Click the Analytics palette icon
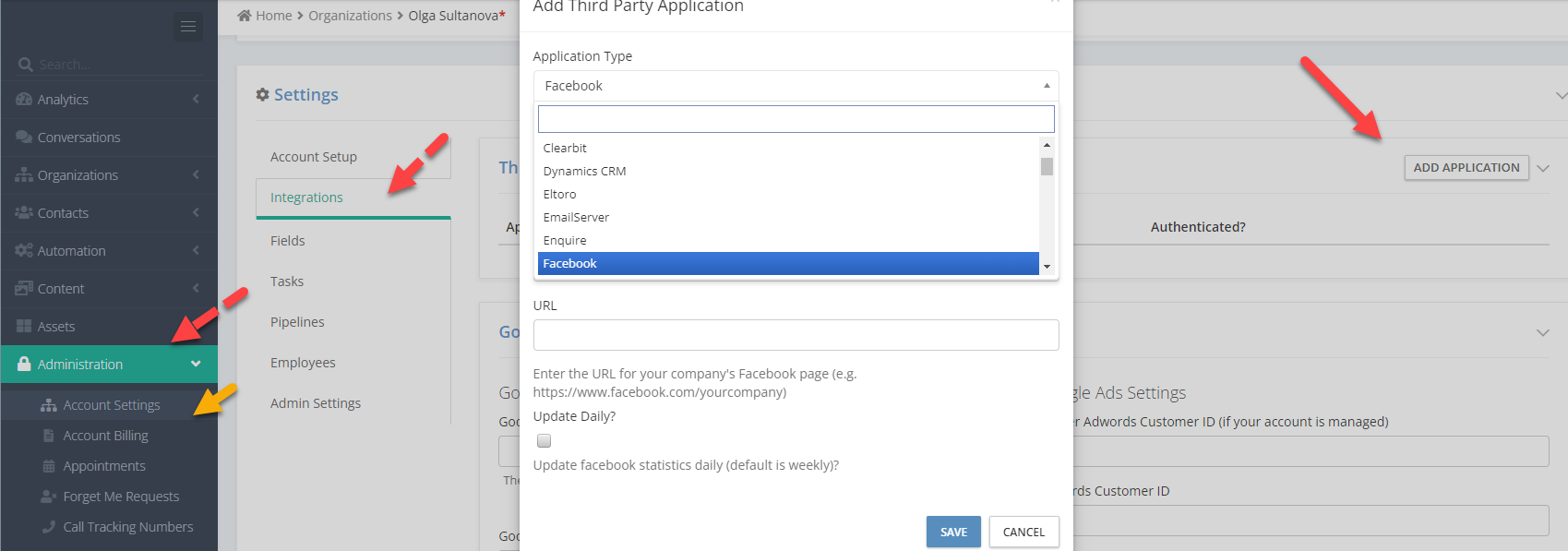Viewport: 1568px width, 551px height. point(24,100)
